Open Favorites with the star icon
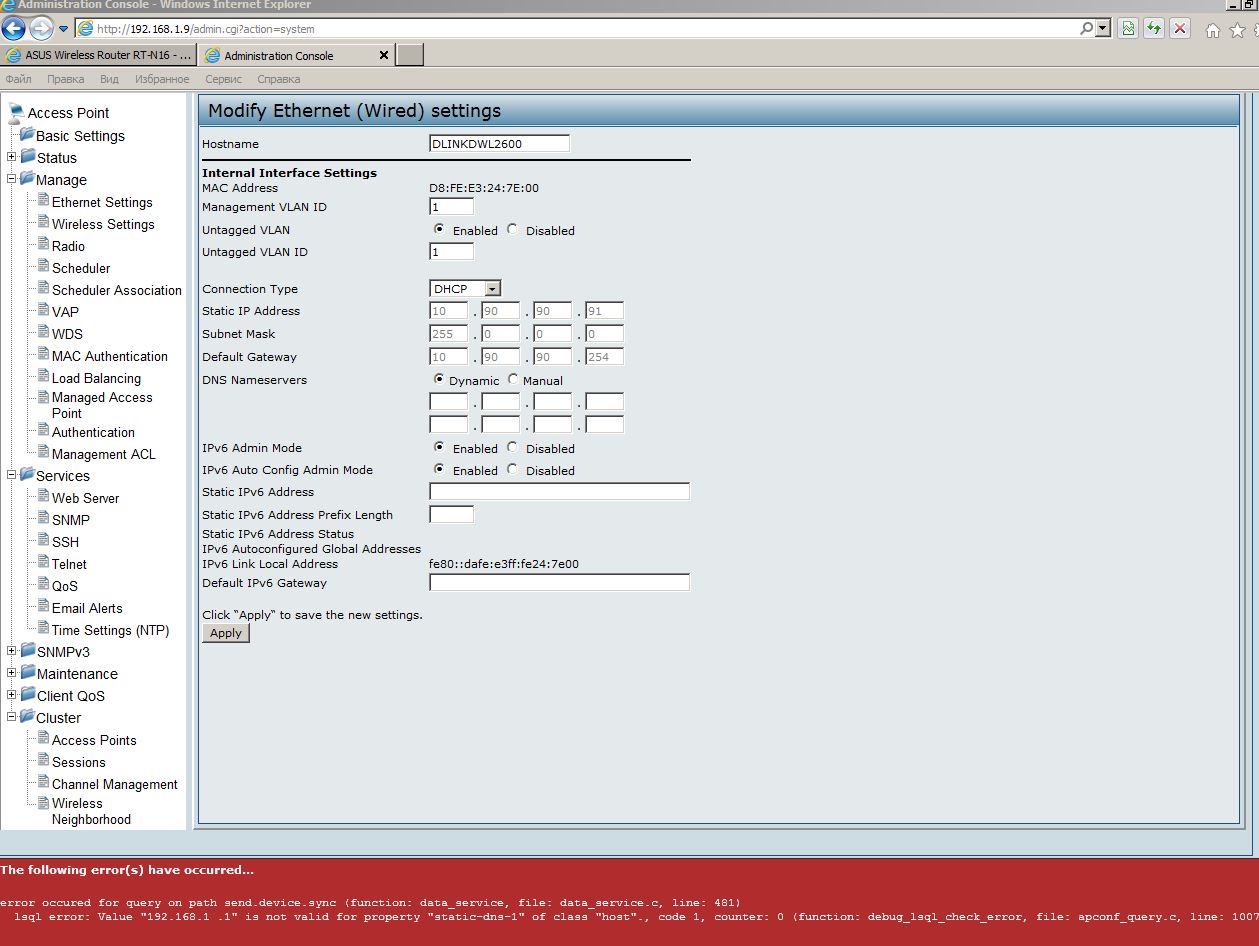1259x946 pixels. tap(1237, 30)
